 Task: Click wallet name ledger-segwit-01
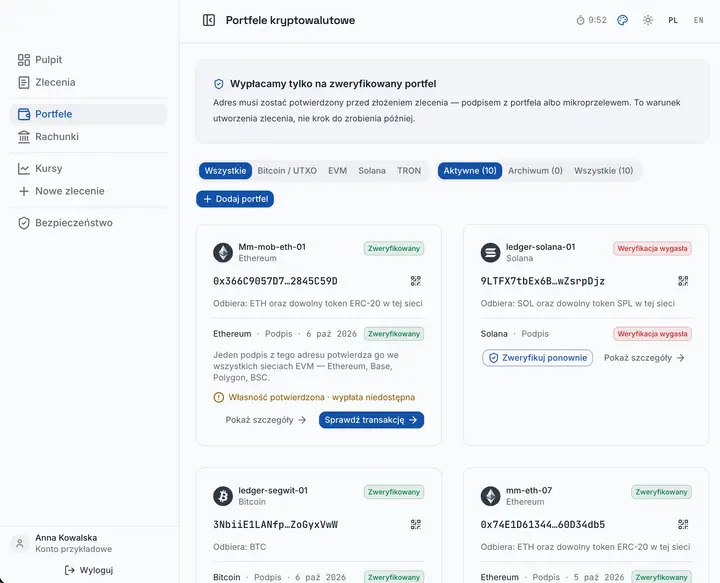click(x=273, y=490)
